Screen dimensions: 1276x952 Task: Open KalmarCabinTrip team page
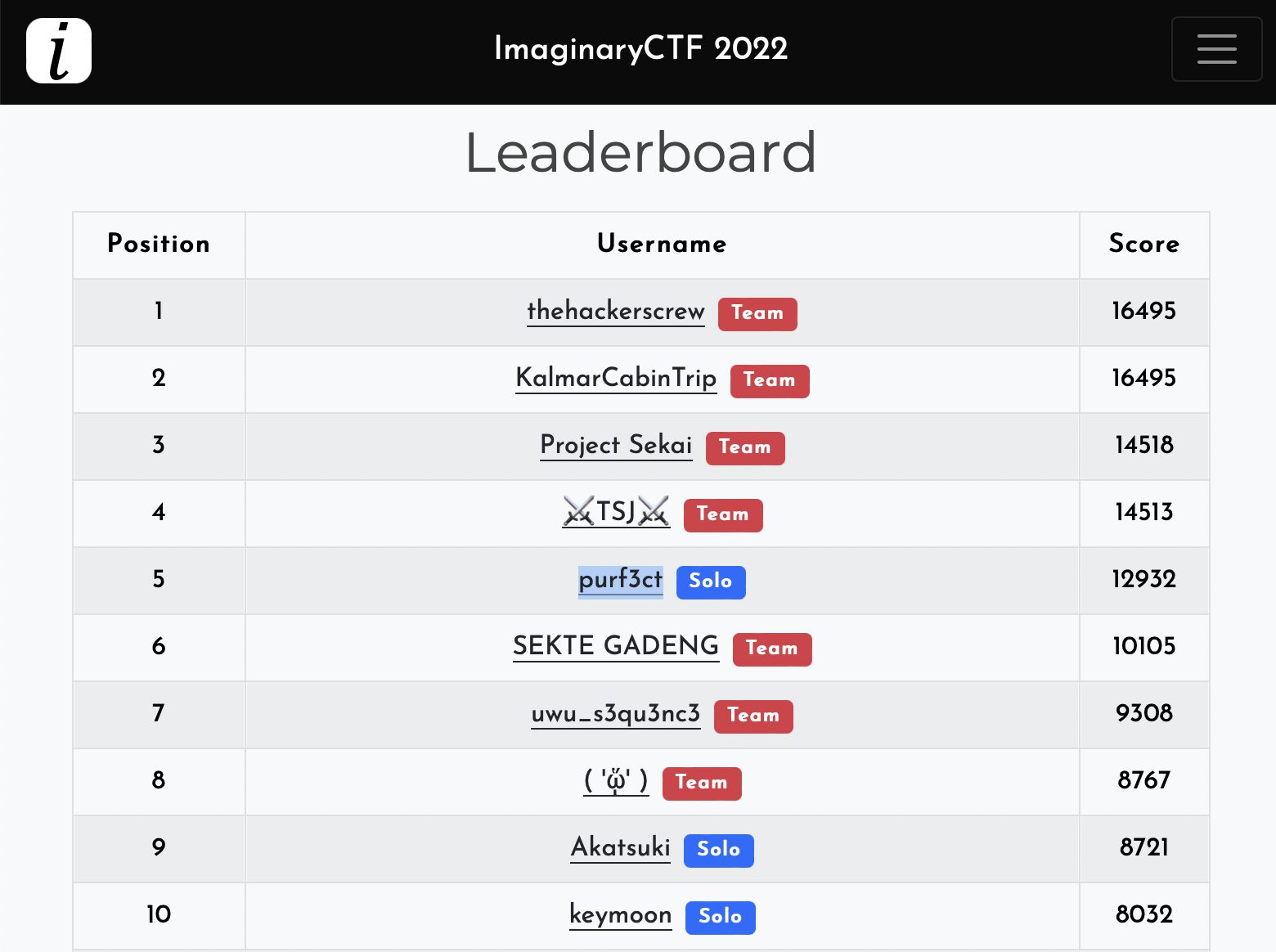616,379
